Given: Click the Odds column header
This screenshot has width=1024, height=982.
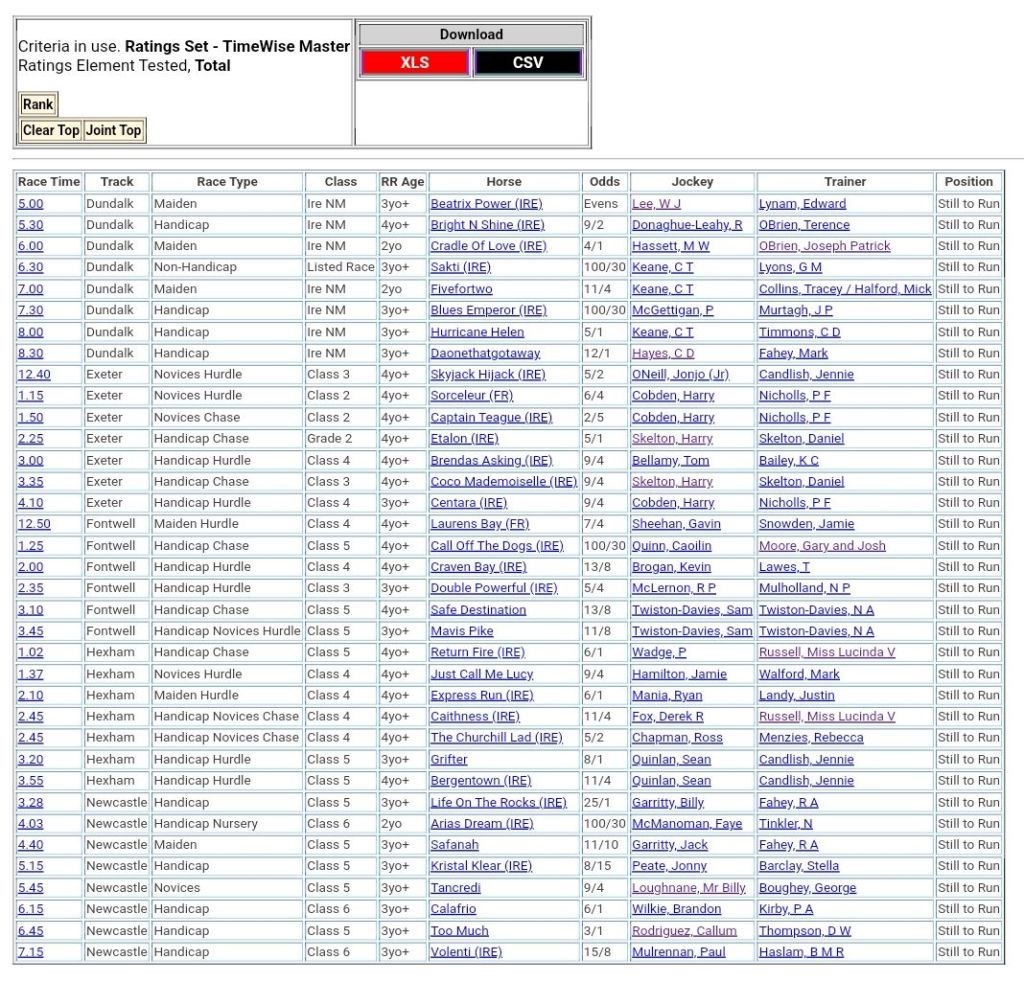Looking at the screenshot, I should click(604, 182).
